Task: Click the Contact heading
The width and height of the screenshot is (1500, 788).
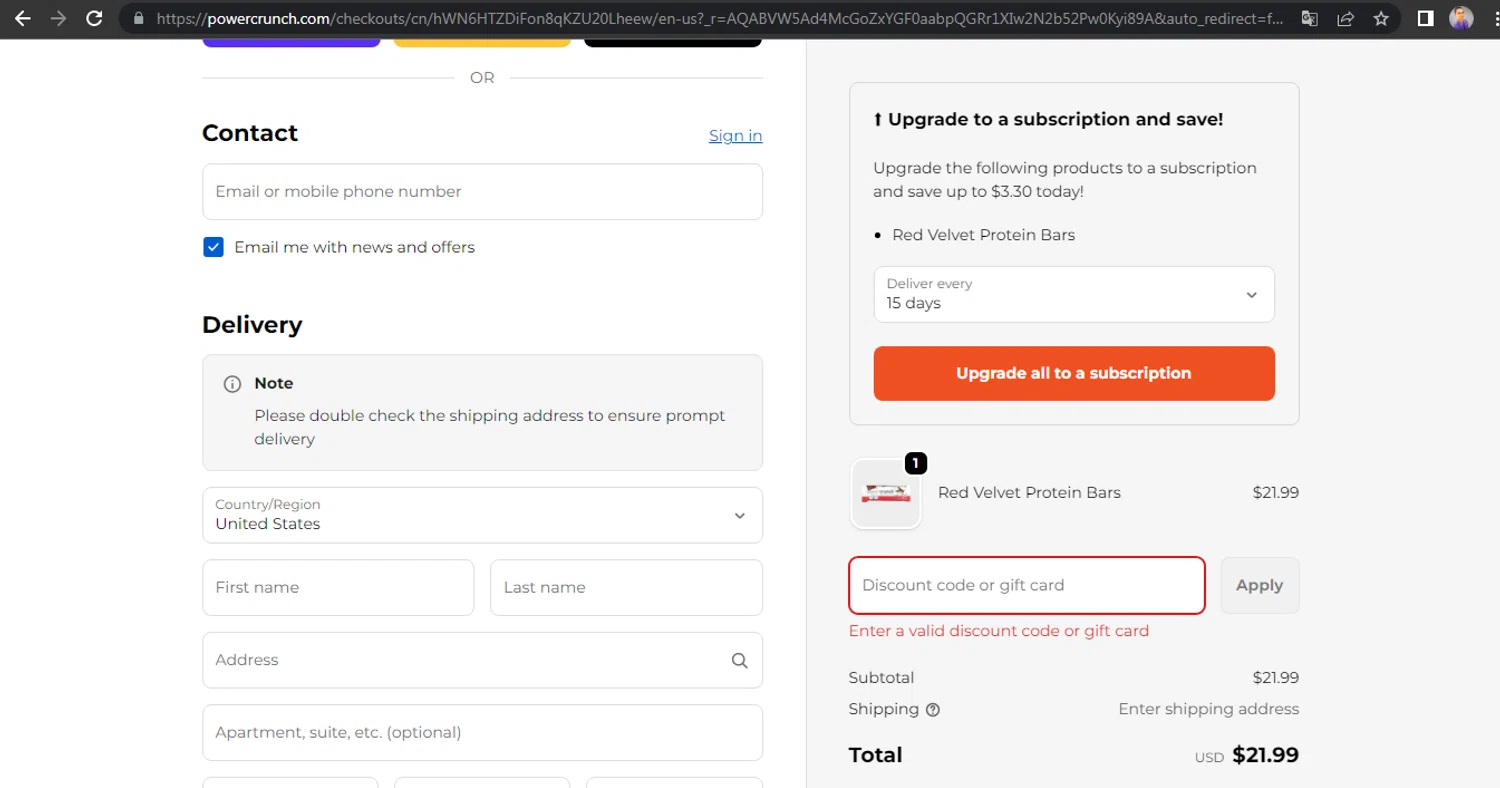Action: click(250, 133)
